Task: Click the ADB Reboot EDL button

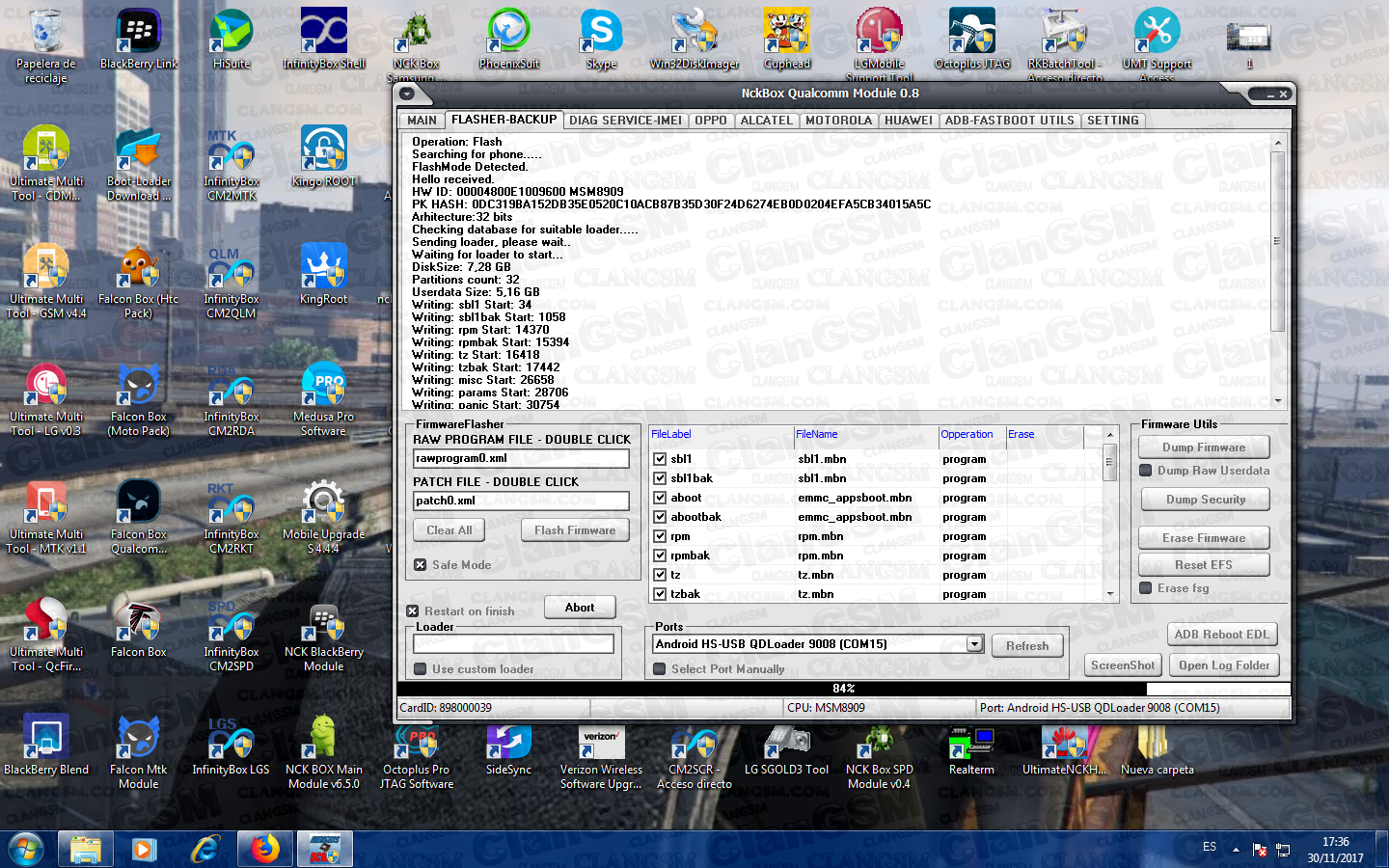Action: 1222,635
